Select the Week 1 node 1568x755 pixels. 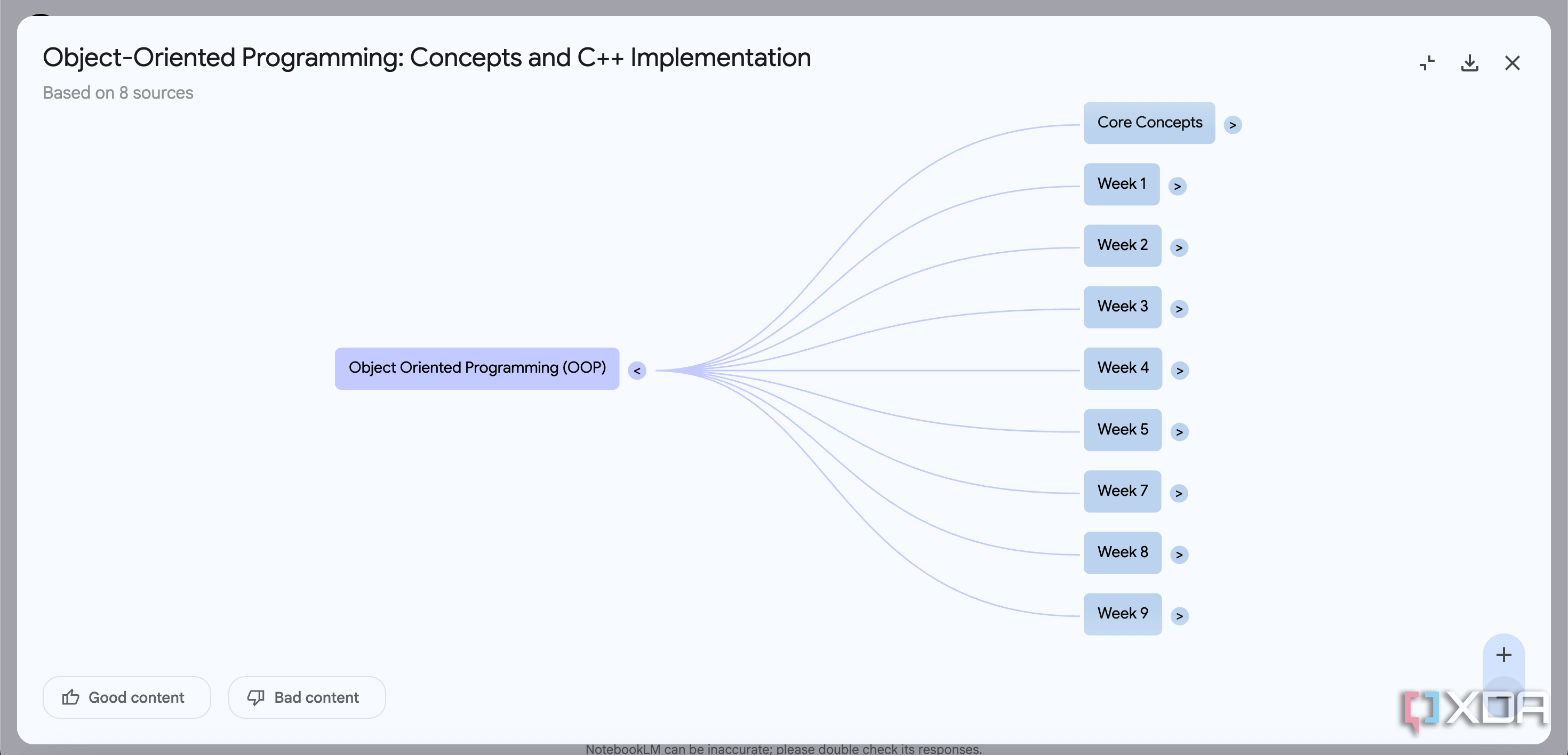tap(1122, 184)
